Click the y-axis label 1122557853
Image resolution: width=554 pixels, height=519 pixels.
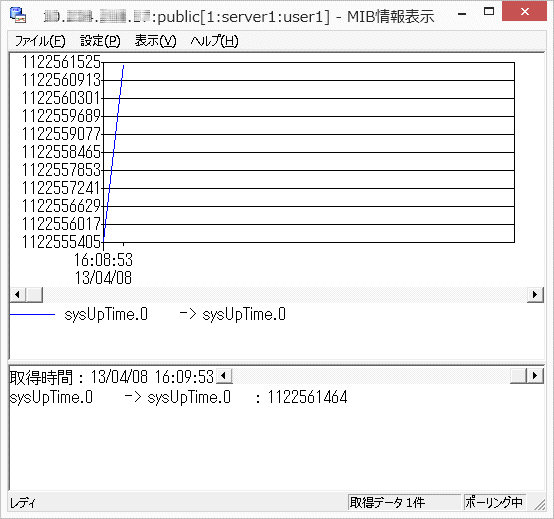61,170
